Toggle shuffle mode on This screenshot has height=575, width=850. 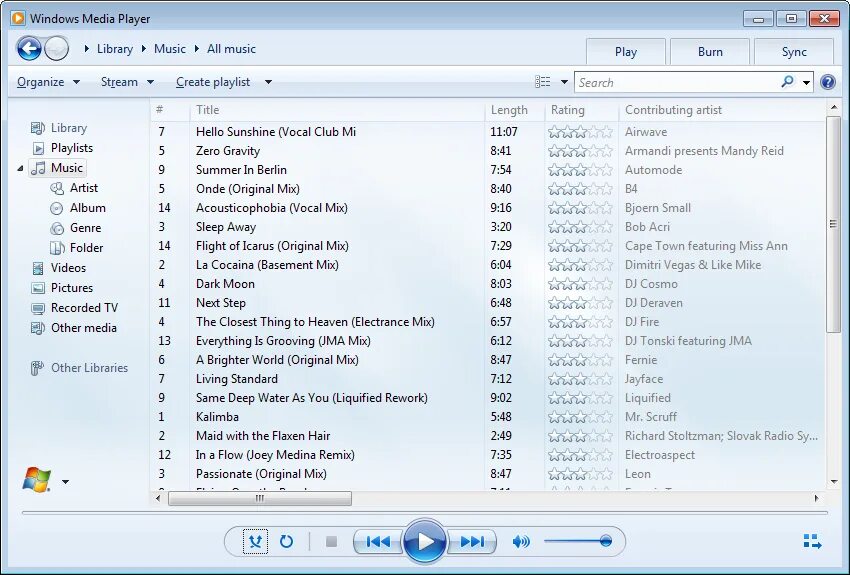tap(255, 541)
